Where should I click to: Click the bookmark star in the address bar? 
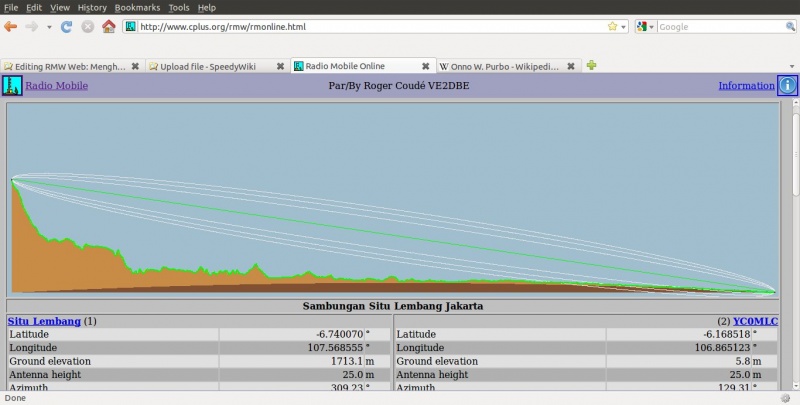pos(612,26)
